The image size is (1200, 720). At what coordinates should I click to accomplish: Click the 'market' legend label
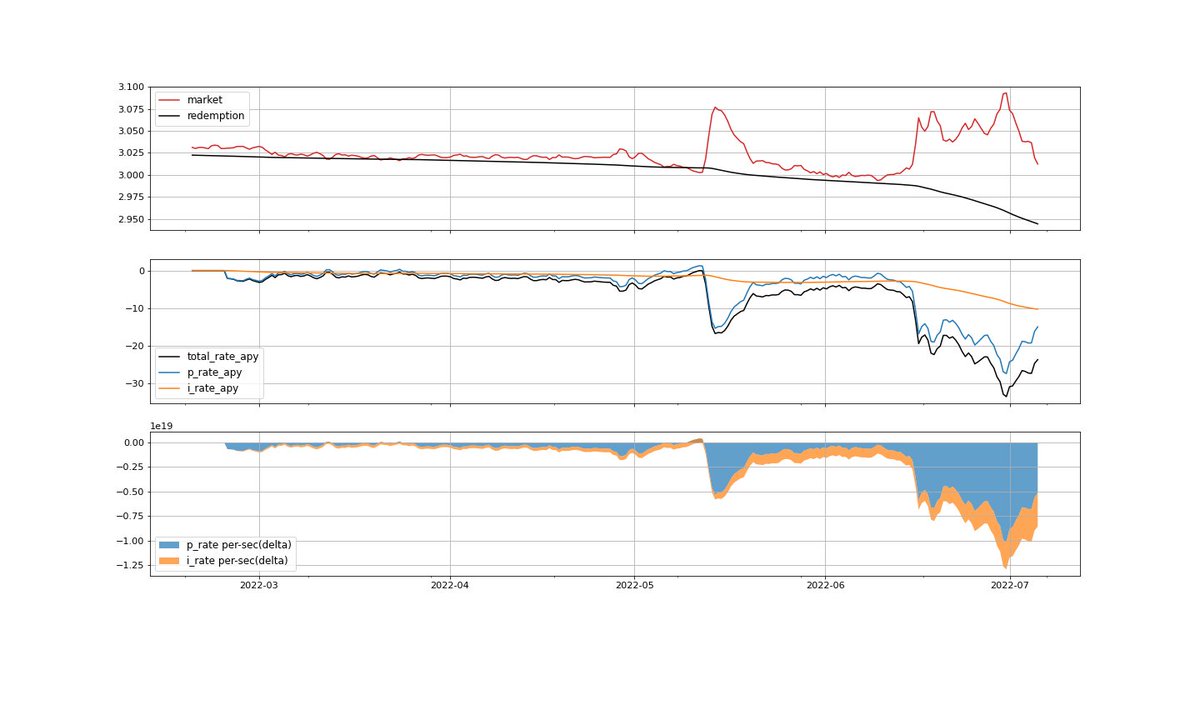(204, 100)
